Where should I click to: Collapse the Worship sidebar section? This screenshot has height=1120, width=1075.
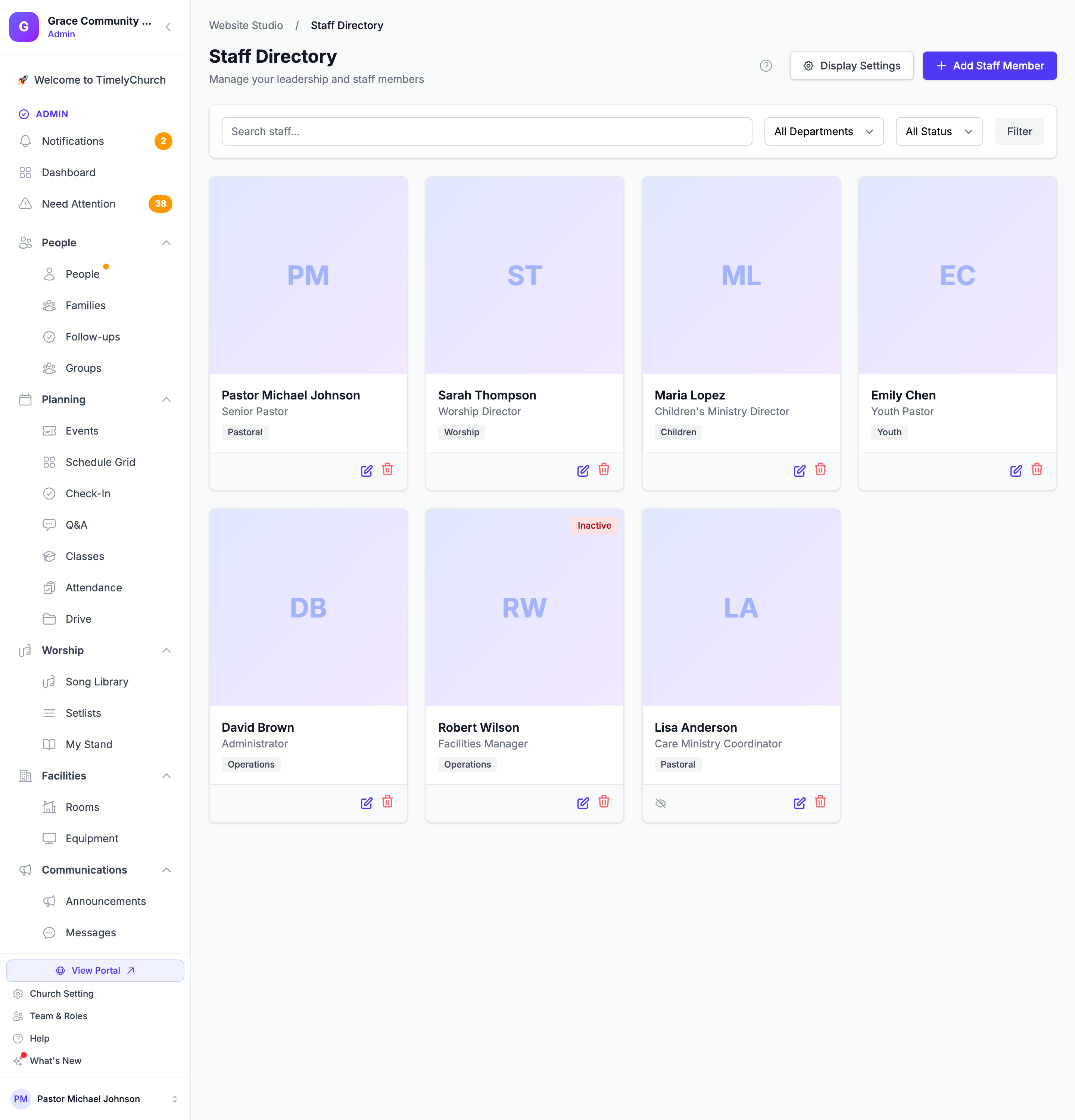tap(166, 650)
